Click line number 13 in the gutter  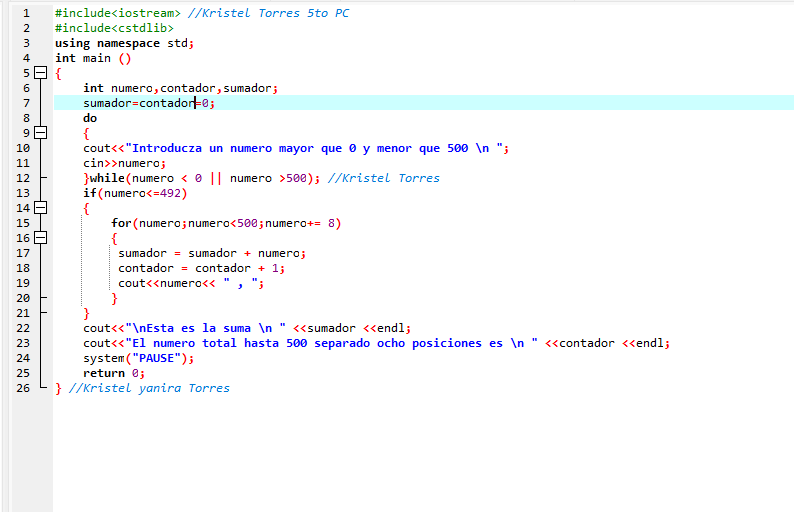tap(23, 193)
